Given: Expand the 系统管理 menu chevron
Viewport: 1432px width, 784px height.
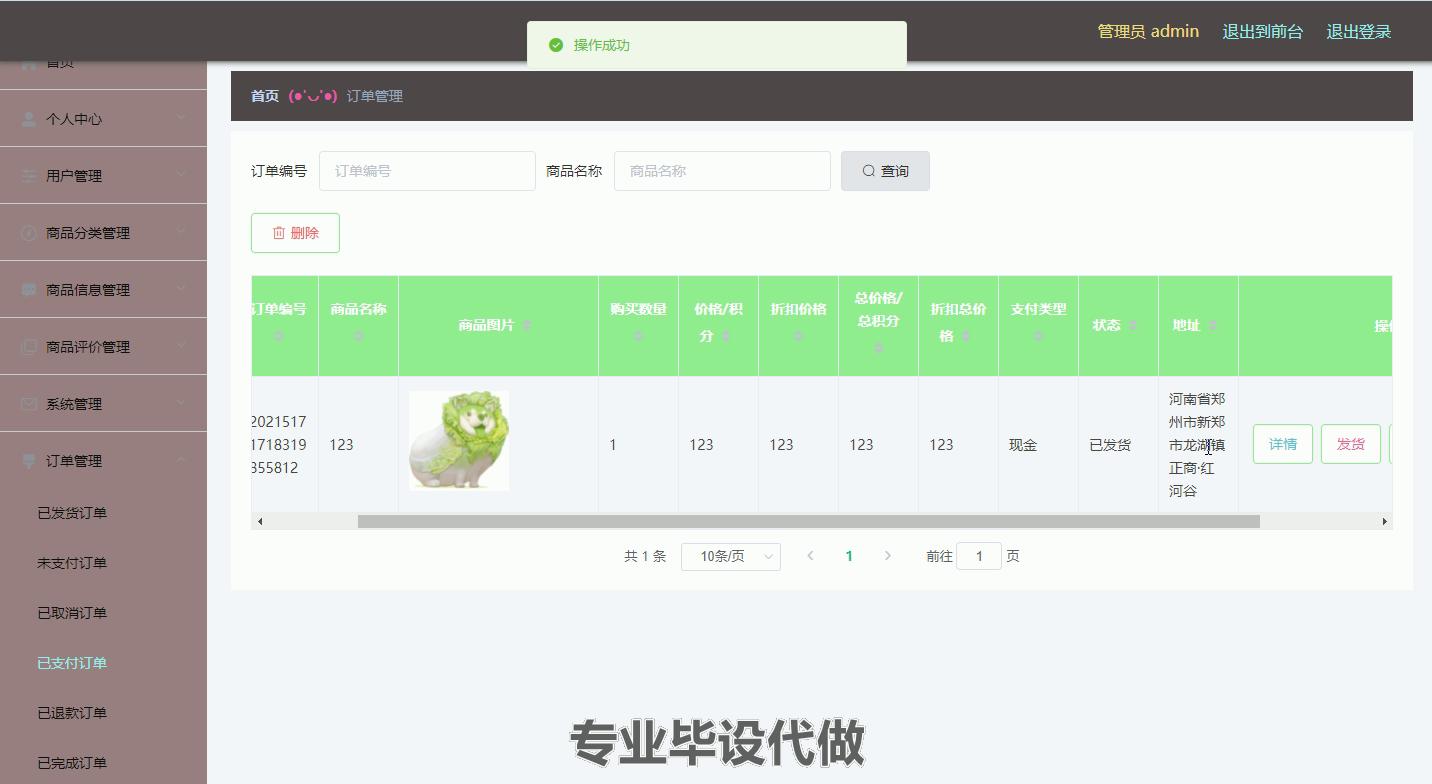Looking at the screenshot, I should (x=181, y=403).
